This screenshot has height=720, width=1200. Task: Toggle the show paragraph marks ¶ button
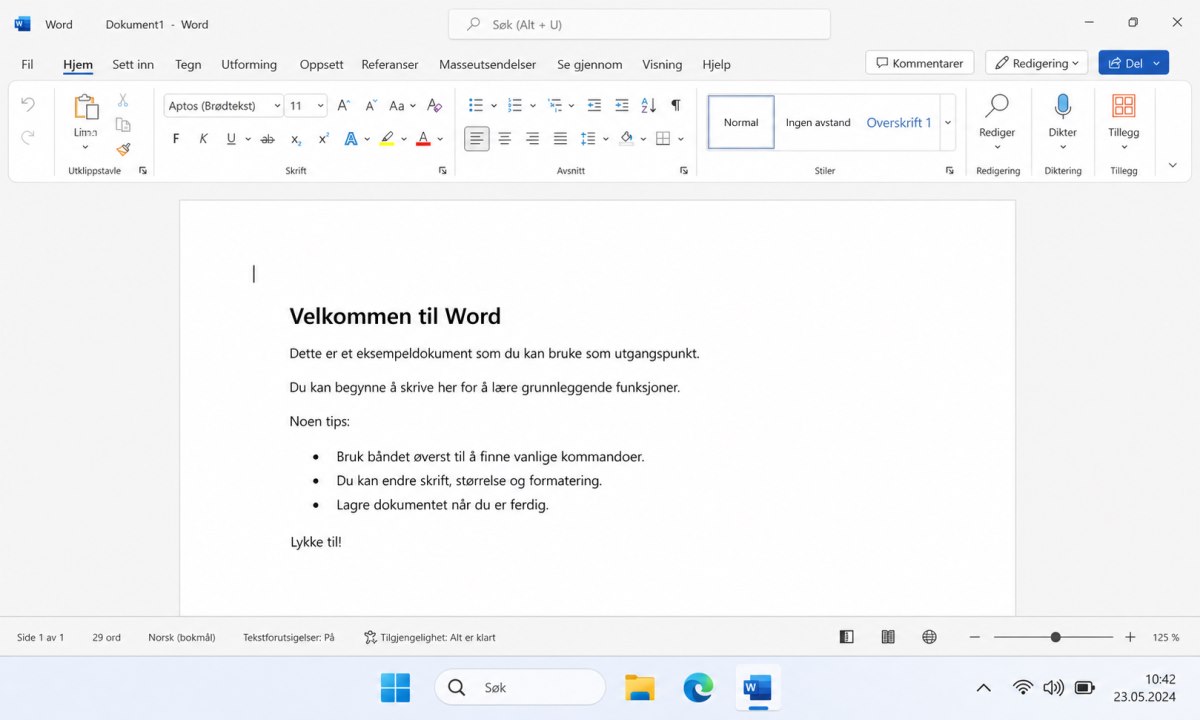[676, 105]
